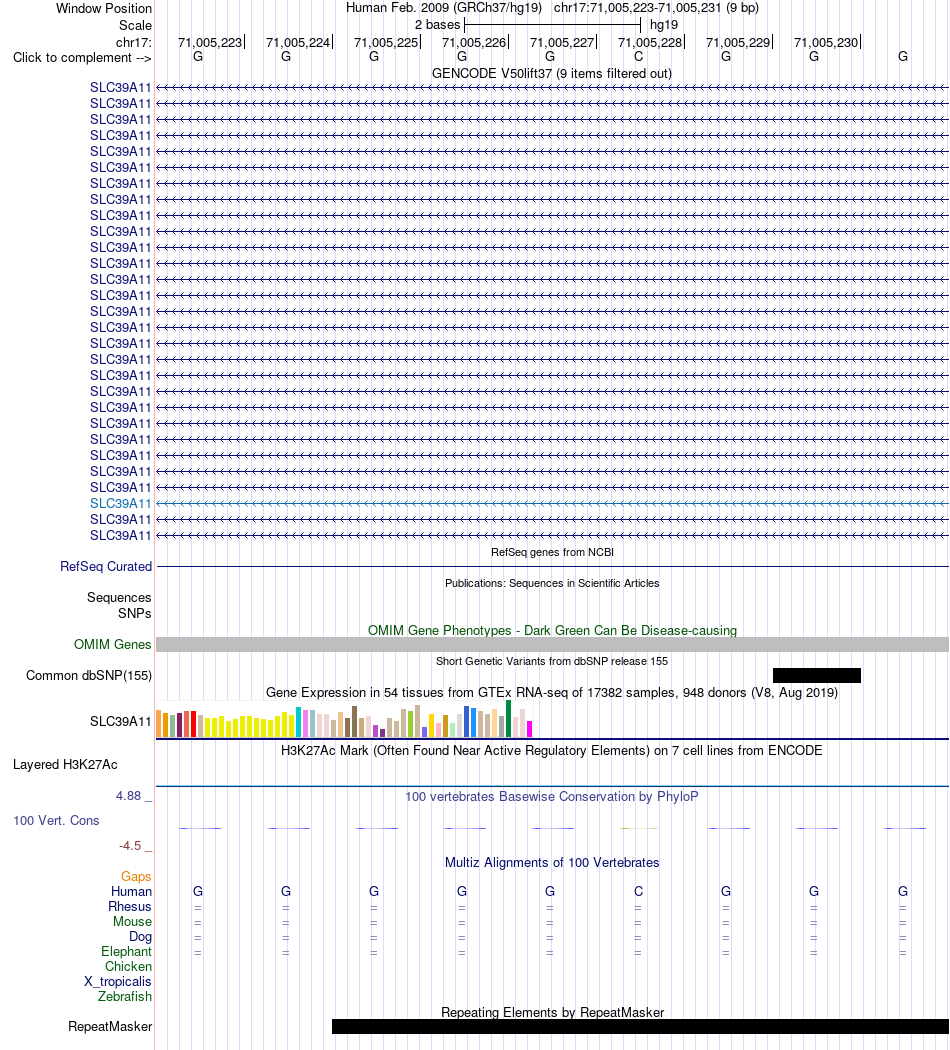Screen dimensions: 950x1050
Task: Open 'Short Genetic Variants from dbSNP release 155' title
Action: point(552,662)
